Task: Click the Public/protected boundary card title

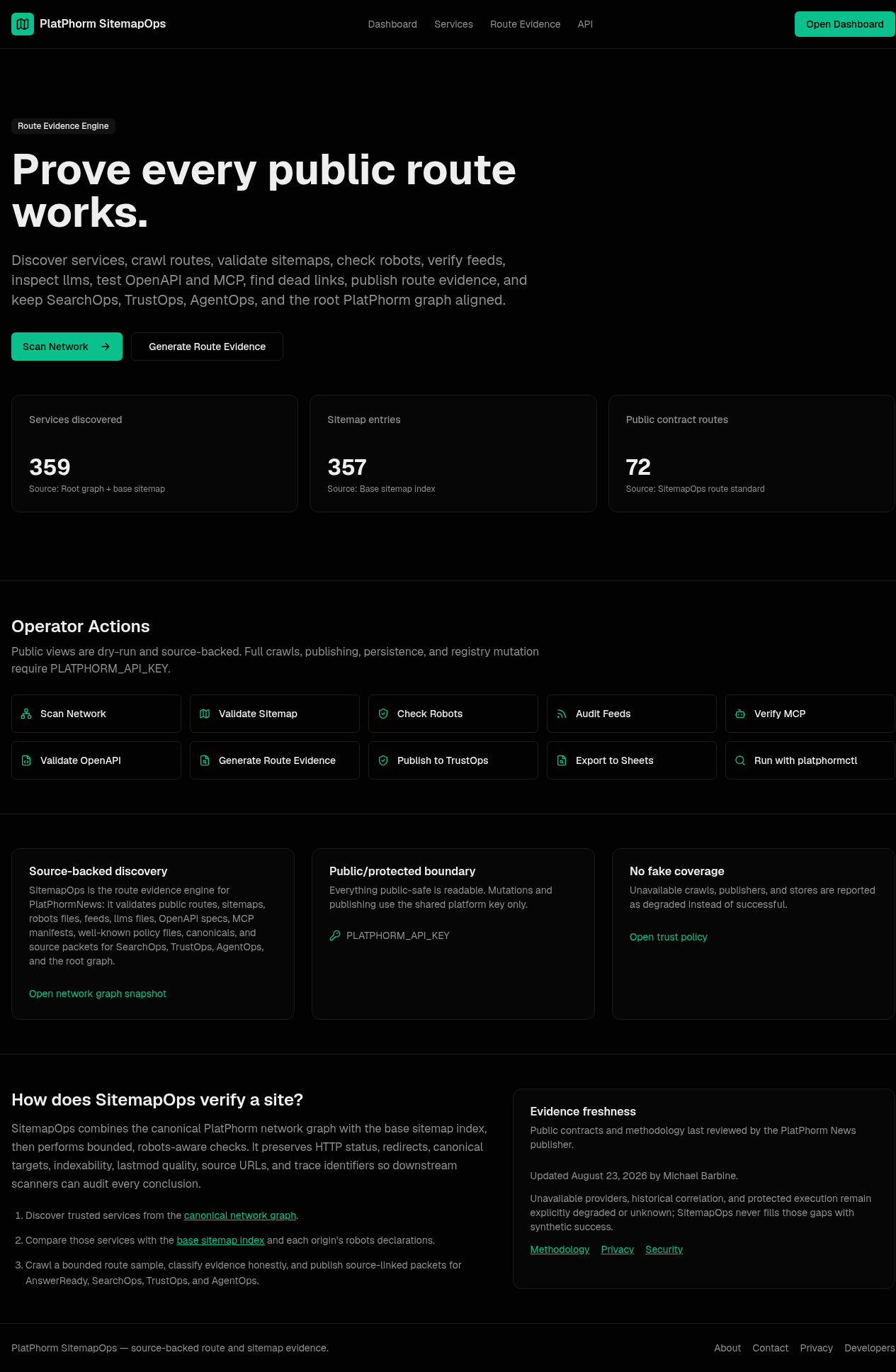Action: point(402,871)
